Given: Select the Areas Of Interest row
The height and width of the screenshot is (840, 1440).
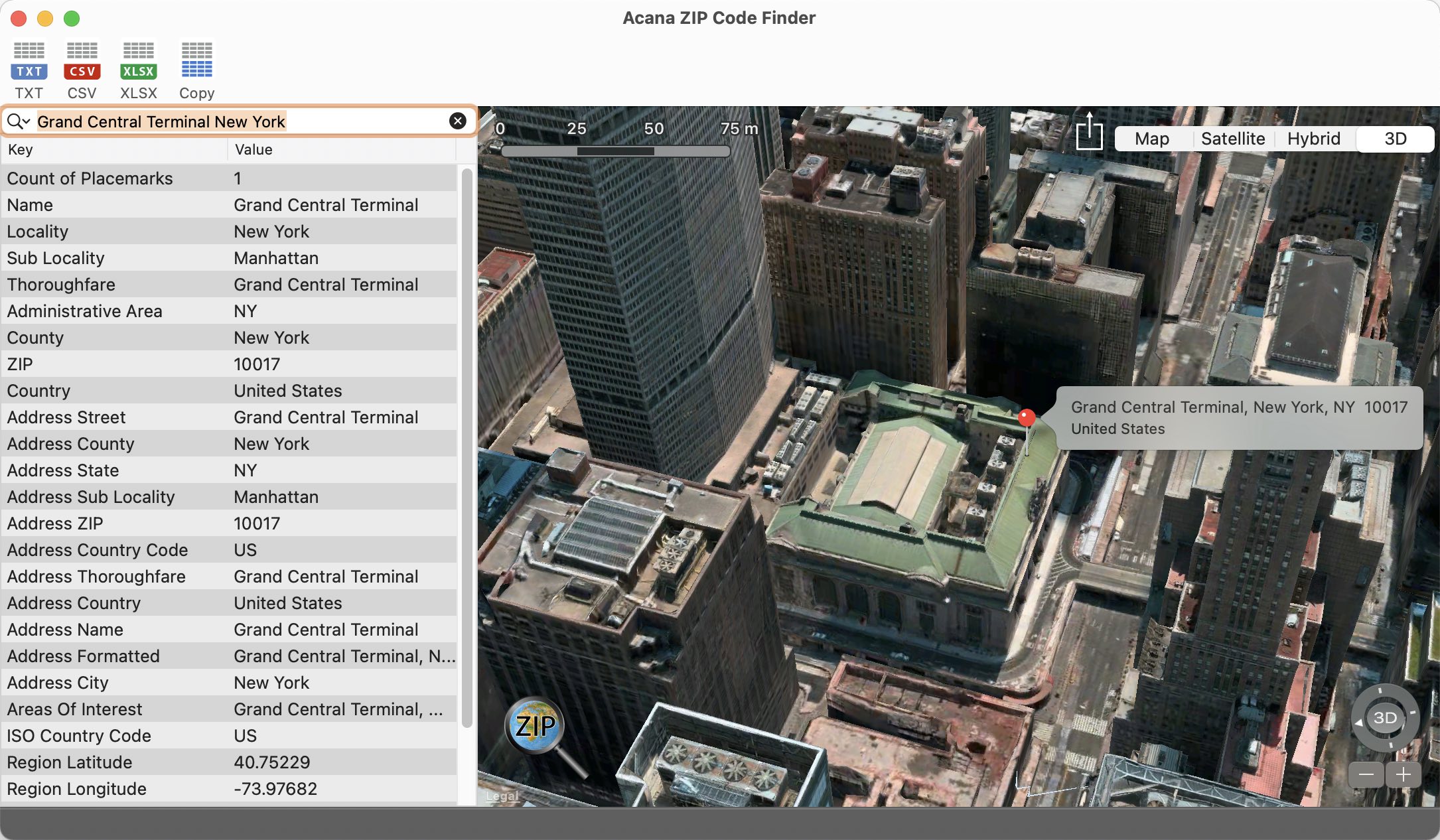Looking at the screenshot, I should click(229, 709).
